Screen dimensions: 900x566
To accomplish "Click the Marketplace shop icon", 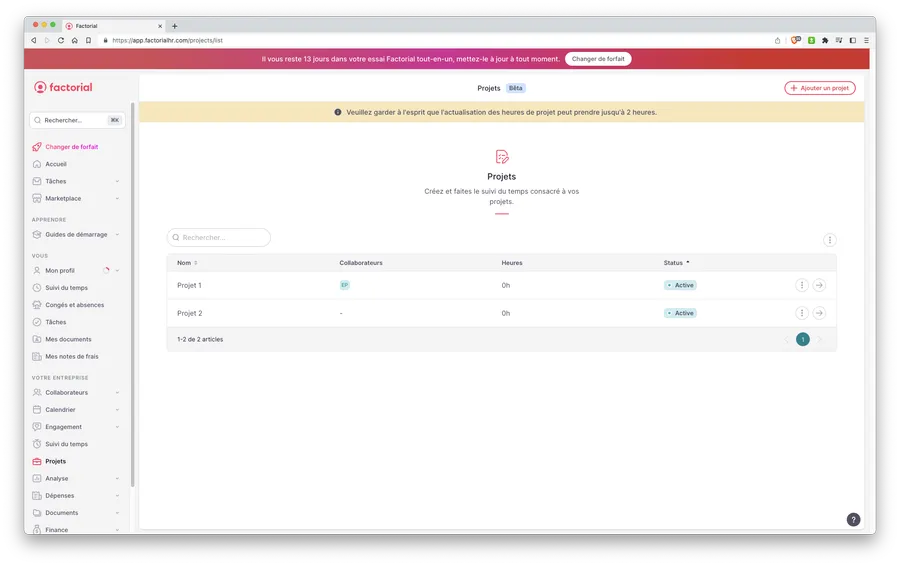I will 37,199.
